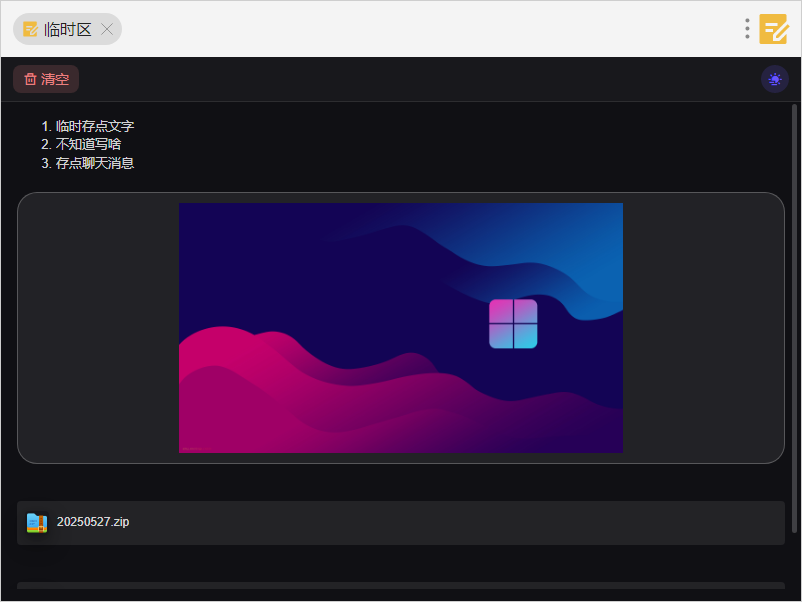Click the Windows logo in the wallpaper image
This screenshot has height=602, width=802.
(513, 324)
